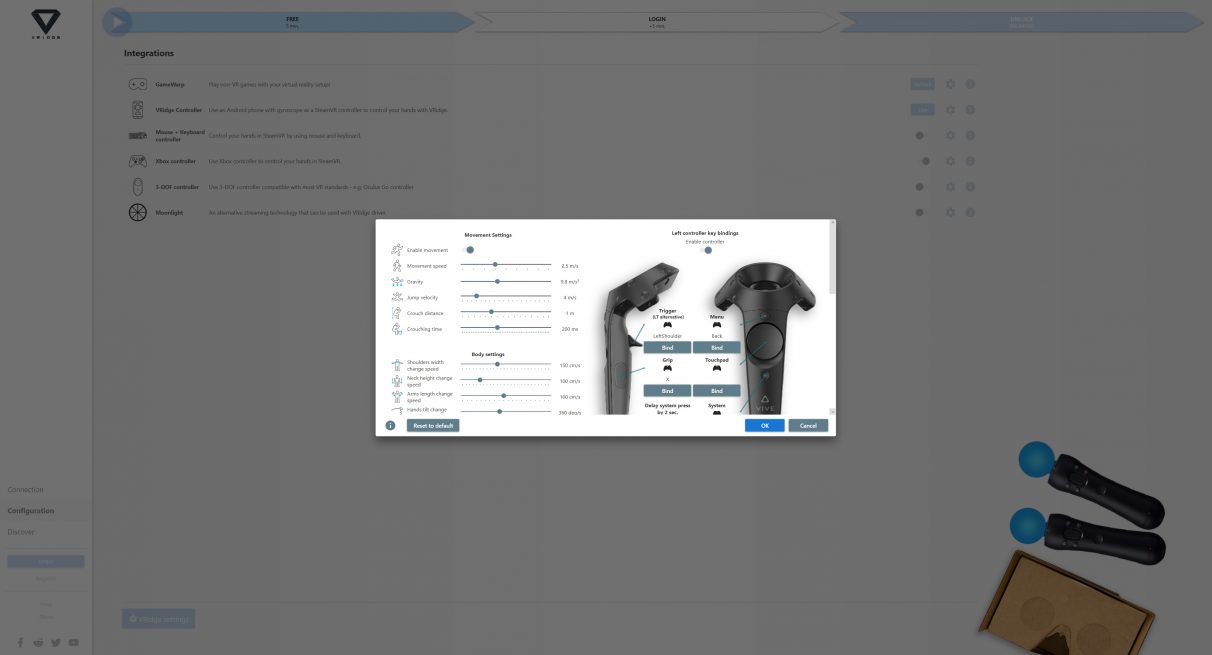Click the info icon in dialog footer
1212x655 pixels.
click(390, 426)
